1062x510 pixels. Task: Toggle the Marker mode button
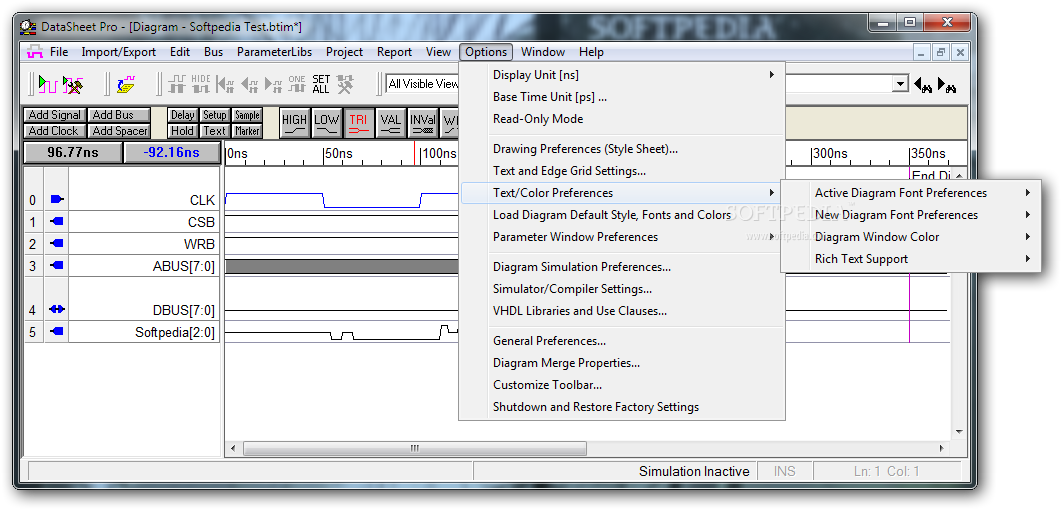(x=247, y=131)
